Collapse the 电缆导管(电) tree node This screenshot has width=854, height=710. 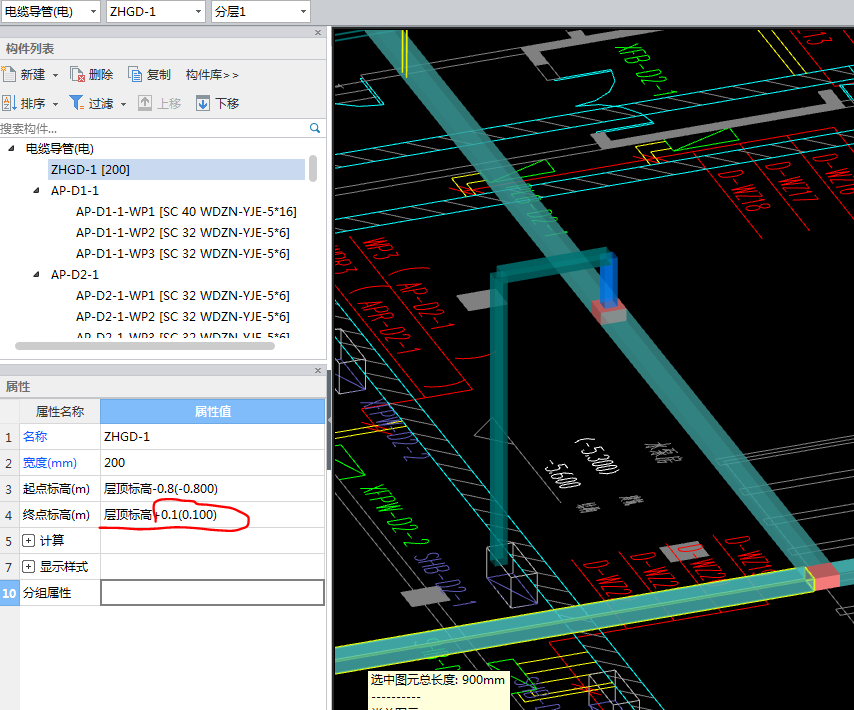pos(11,148)
